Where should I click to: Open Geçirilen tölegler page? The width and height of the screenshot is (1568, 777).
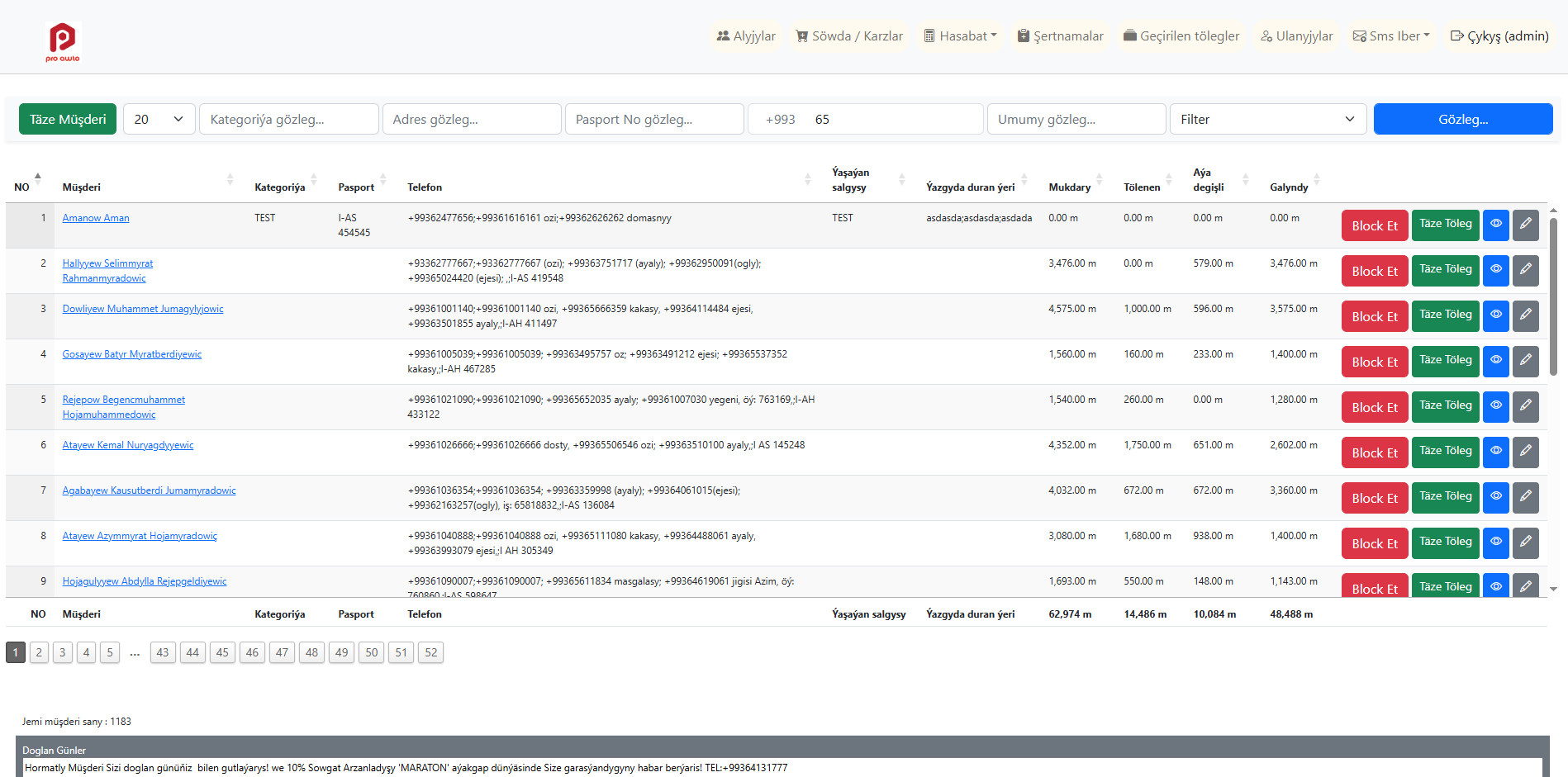(1181, 36)
